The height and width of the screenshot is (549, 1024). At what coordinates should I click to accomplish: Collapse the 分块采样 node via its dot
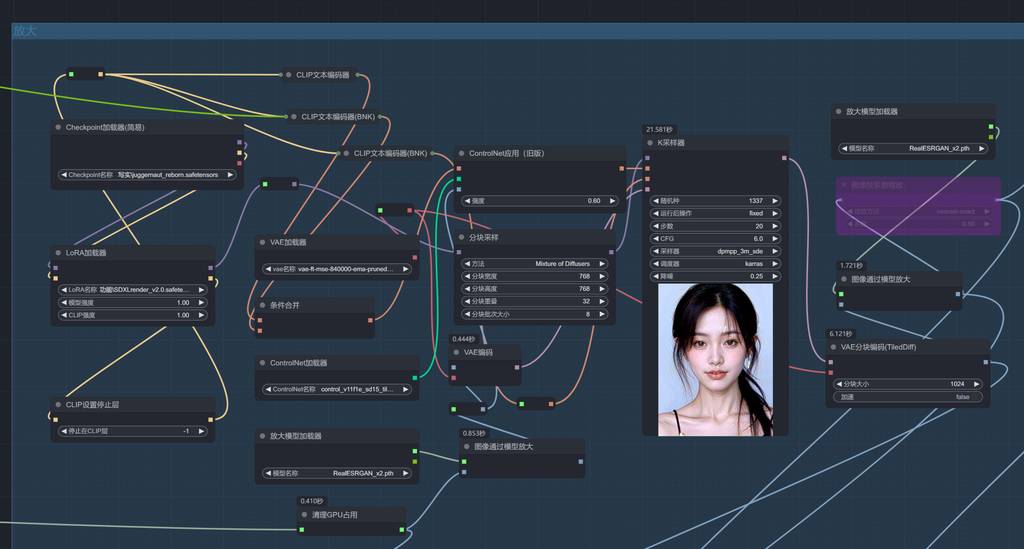[x=462, y=238]
